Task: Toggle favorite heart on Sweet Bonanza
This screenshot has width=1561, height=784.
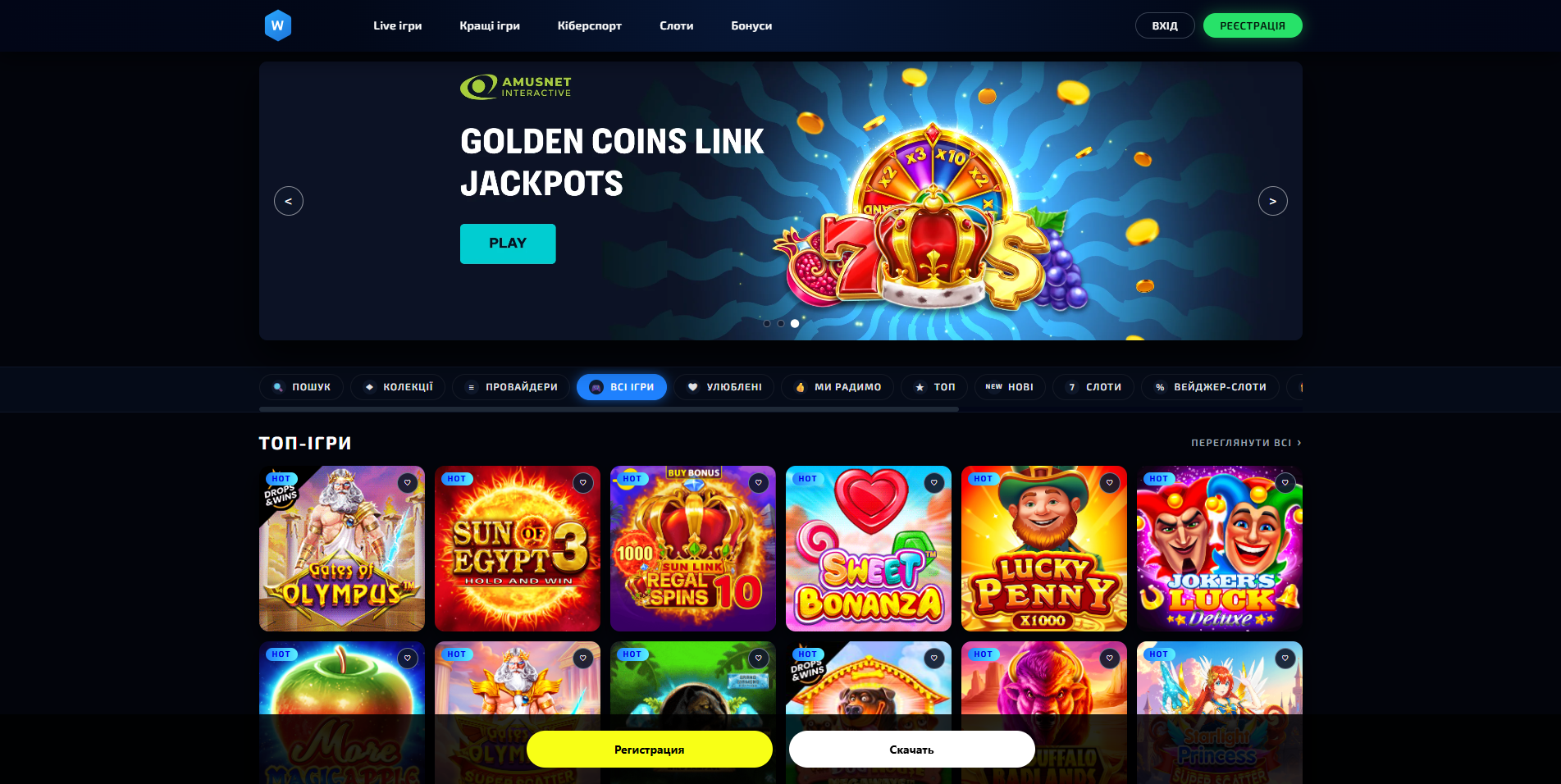Action: [934, 483]
